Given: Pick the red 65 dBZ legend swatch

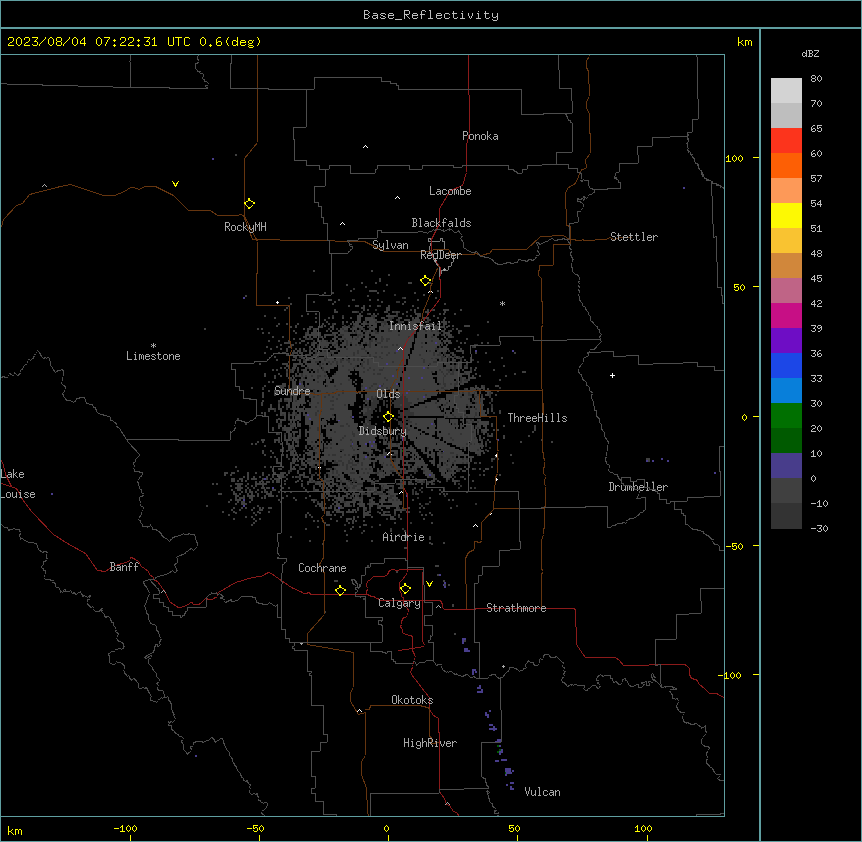Looking at the screenshot, I should pyautogui.click(x=786, y=140).
